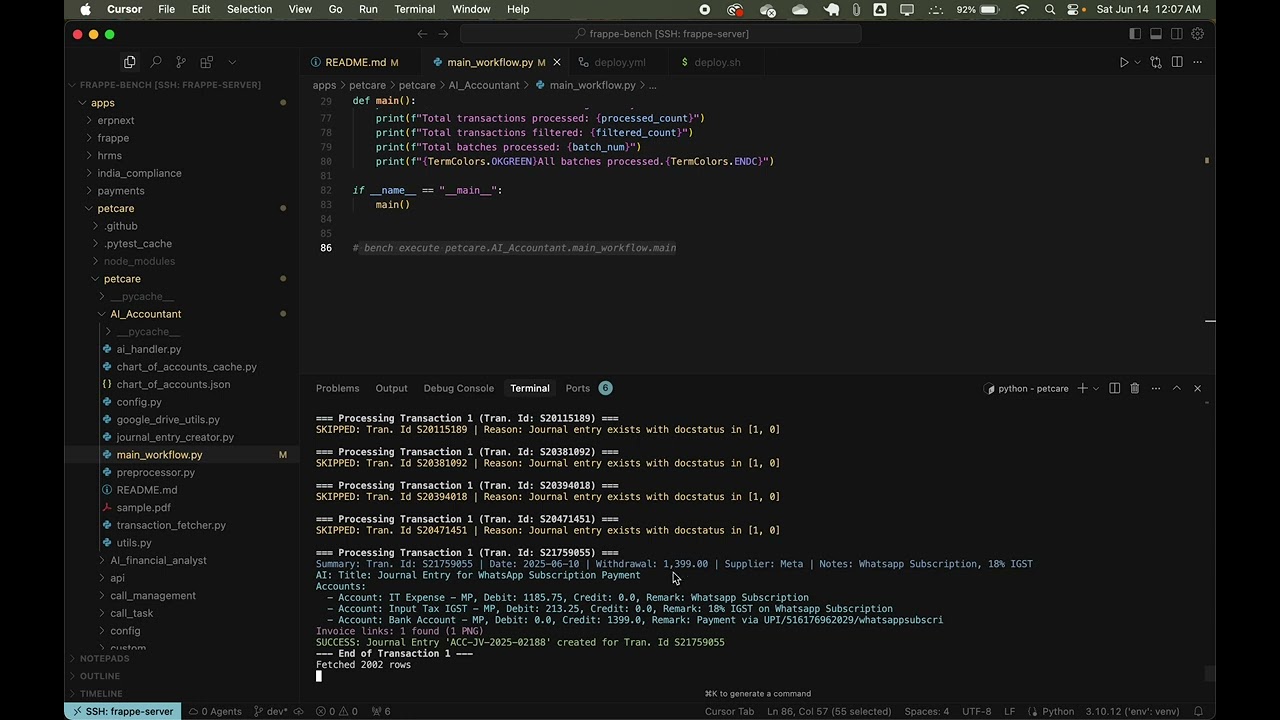The image size is (1280, 720).
Task: Toggle the primary sidebar layout button
Action: 1135,33
